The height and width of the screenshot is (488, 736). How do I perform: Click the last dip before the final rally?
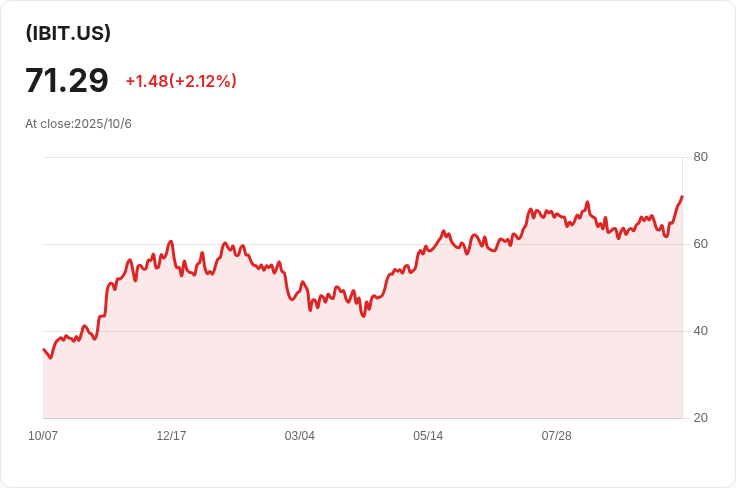coord(666,236)
